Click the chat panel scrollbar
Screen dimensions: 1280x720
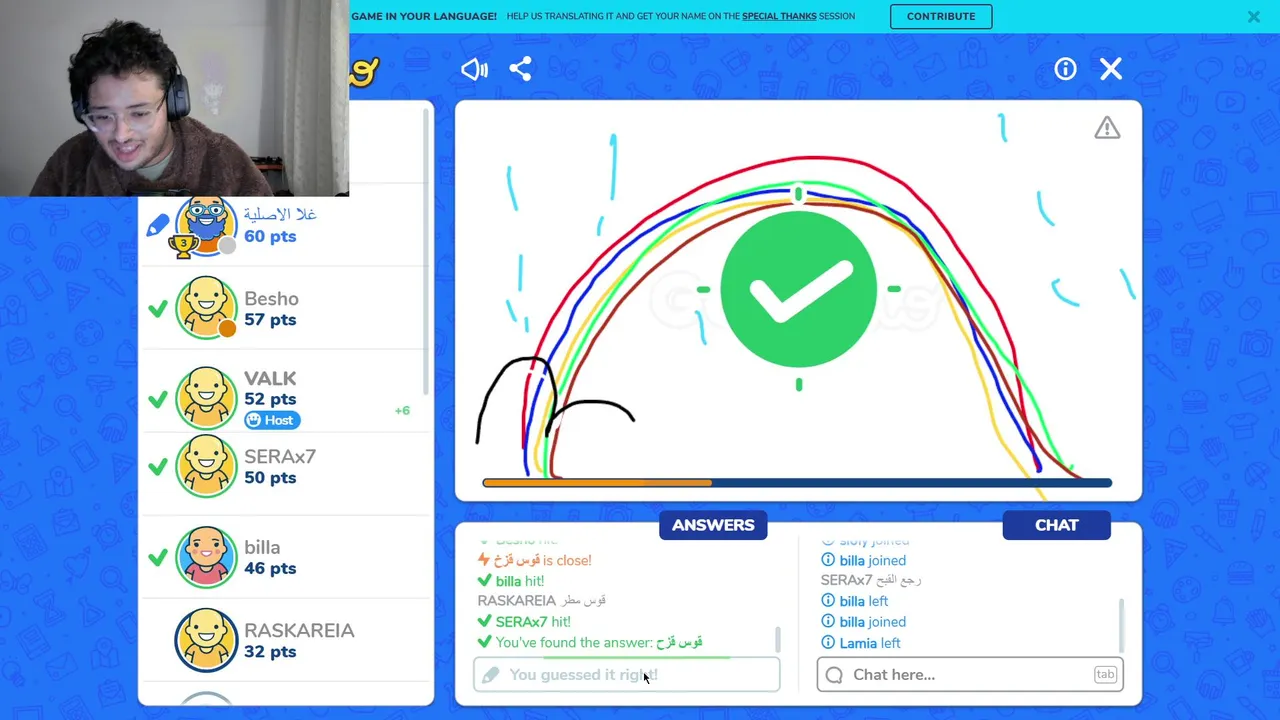point(1121,624)
